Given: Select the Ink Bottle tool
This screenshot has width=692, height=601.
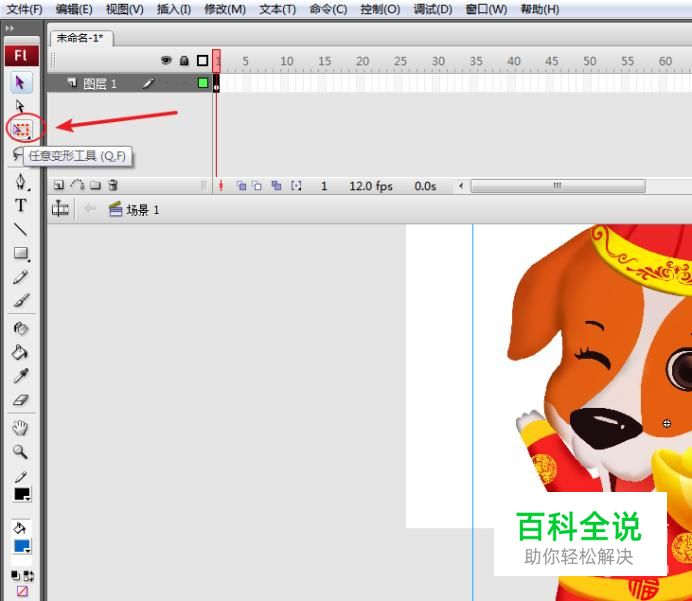Looking at the screenshot, I should (20, 329).
